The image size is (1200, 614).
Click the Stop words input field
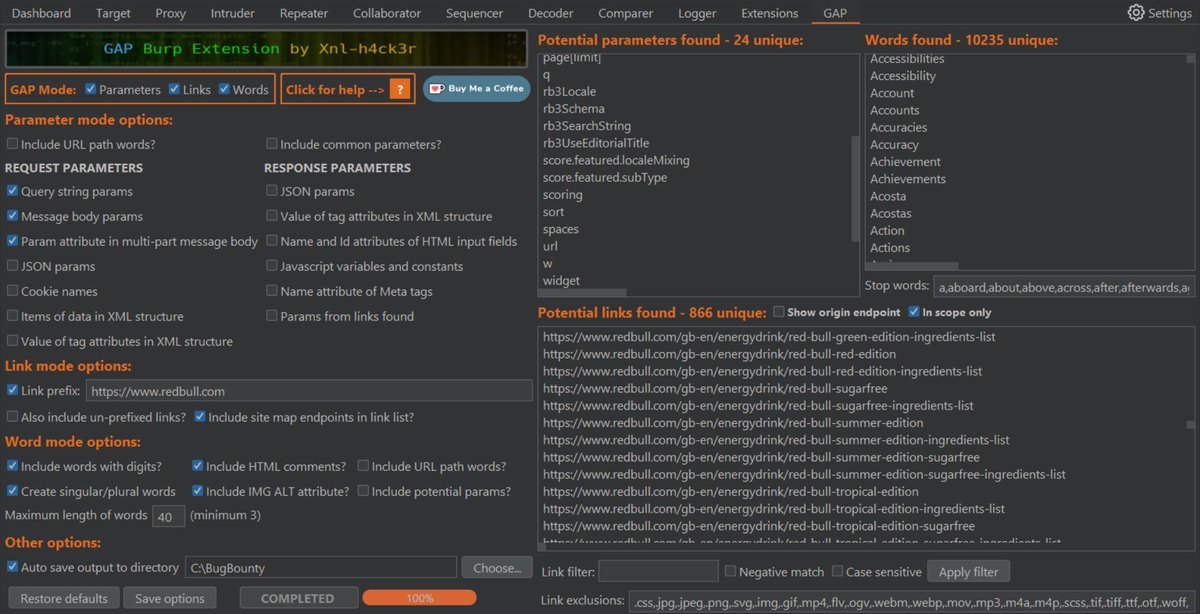pyautogui.click(x=1063, y=287)
